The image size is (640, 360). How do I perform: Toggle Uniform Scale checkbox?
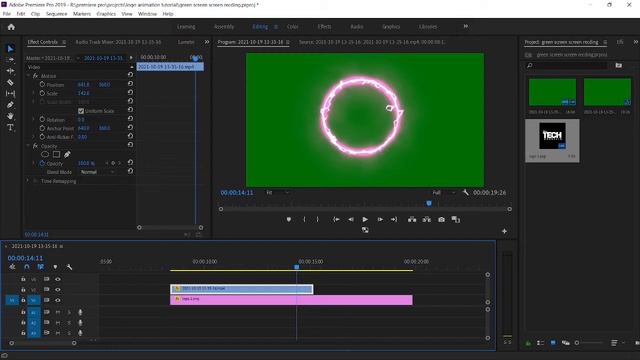click(81, 111)
